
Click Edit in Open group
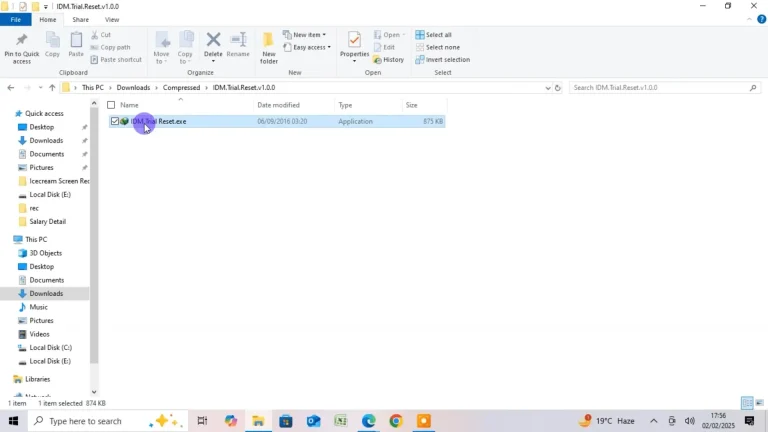(384, 47)
